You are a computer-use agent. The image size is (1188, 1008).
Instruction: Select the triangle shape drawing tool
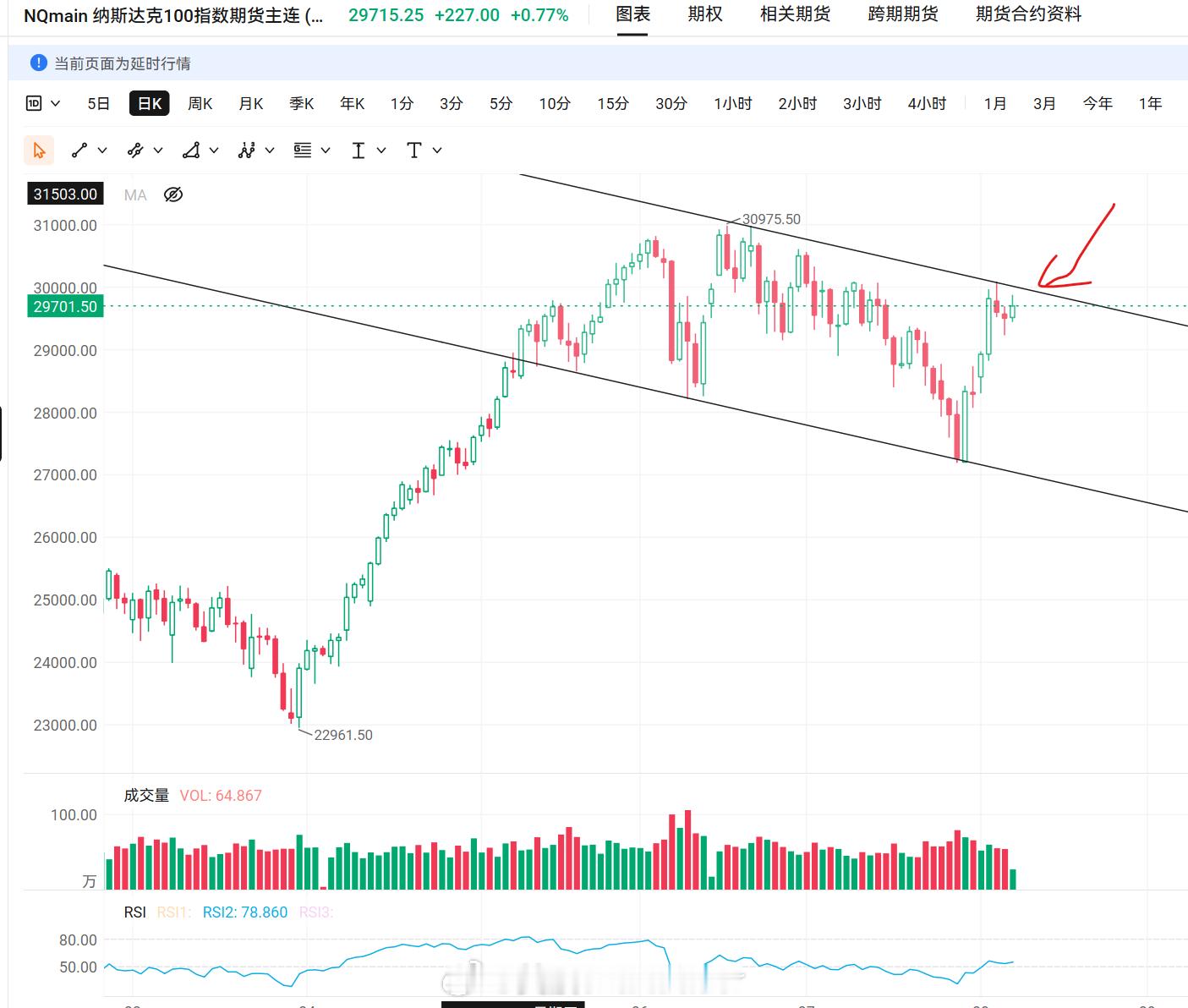click(x=191, y=151)
